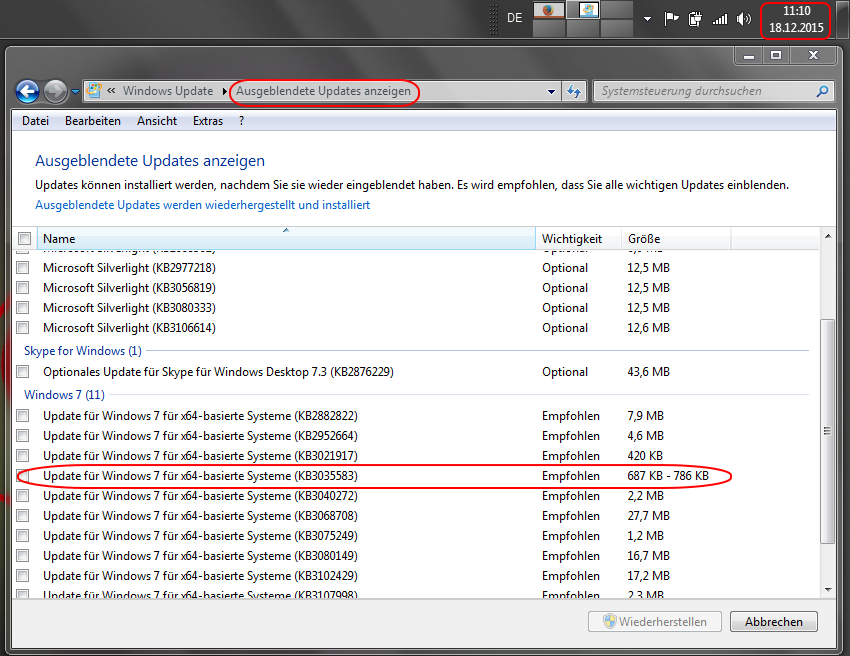Screen dimensions: 850x656
Task: Tick the Skype KB2876229 update checkbox
Action: click(23, 372)
